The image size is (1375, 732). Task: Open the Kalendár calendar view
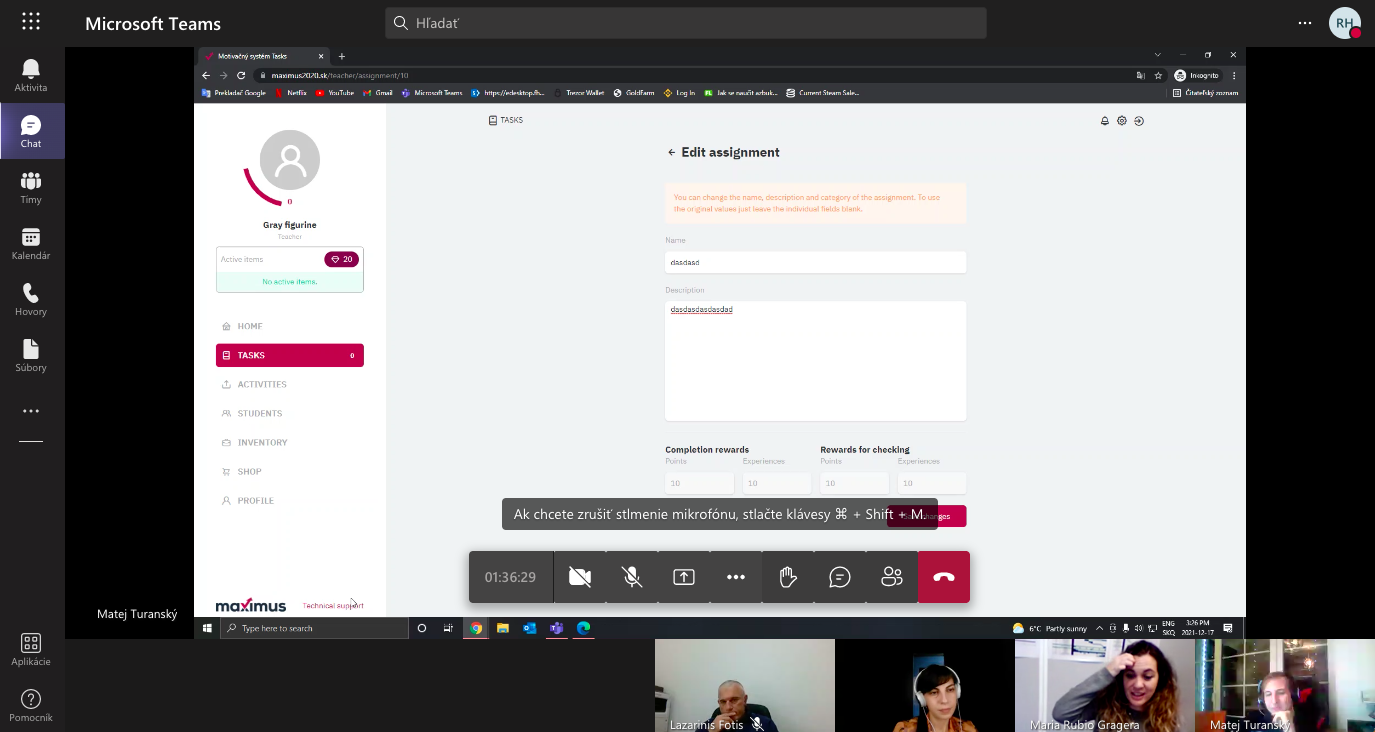pos(31,243)
